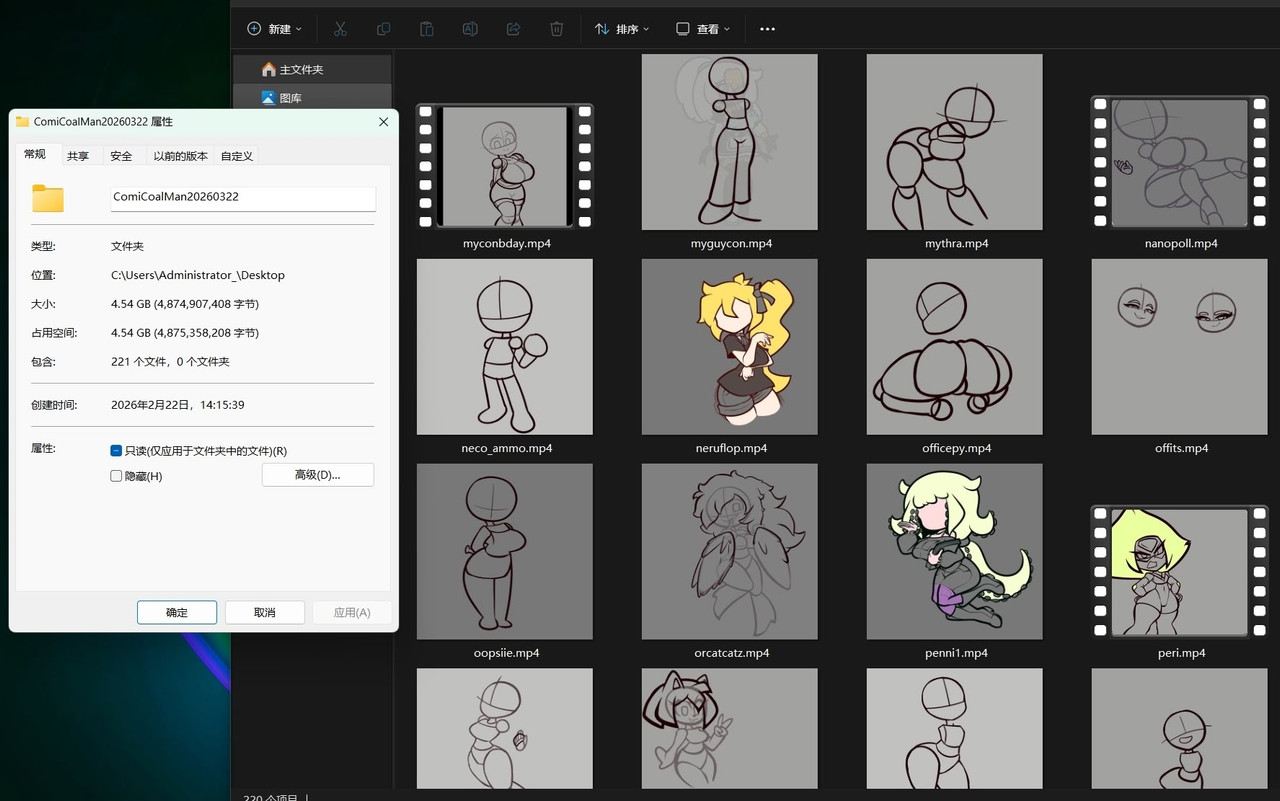Click the nanopoll.mp4 file name
Image resolution: width=1280 pixels, height=801 pixels.
(x=1181, y=244)
